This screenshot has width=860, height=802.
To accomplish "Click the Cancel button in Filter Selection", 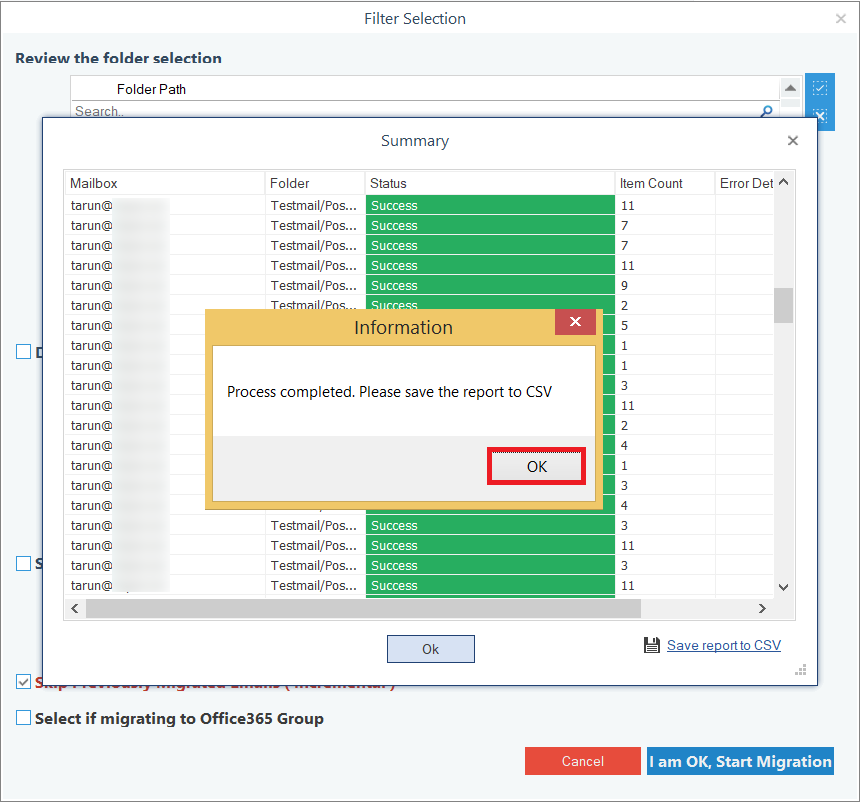I will pos(582,761).
